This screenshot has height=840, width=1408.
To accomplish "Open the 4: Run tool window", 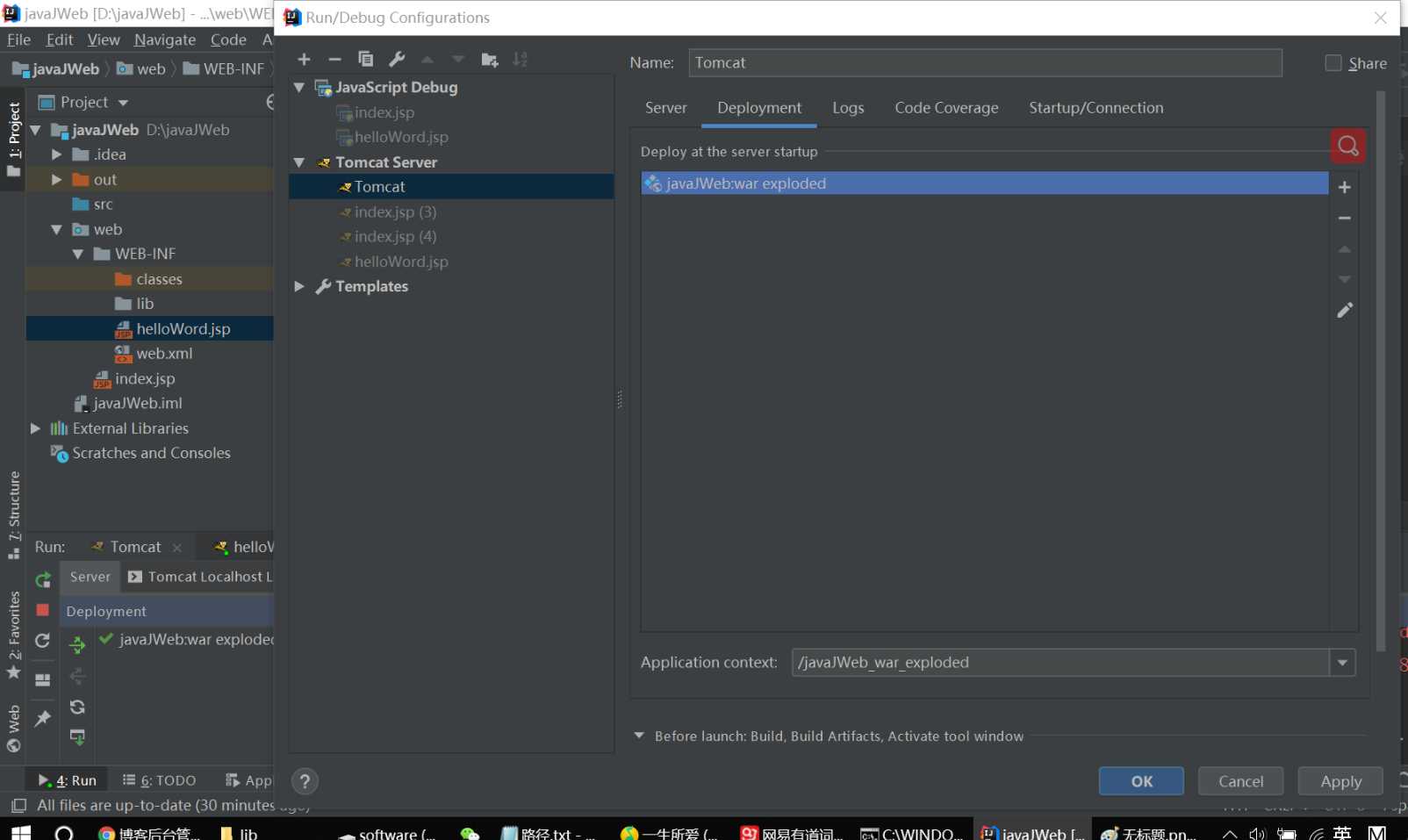I will click(x=67, y=780).
